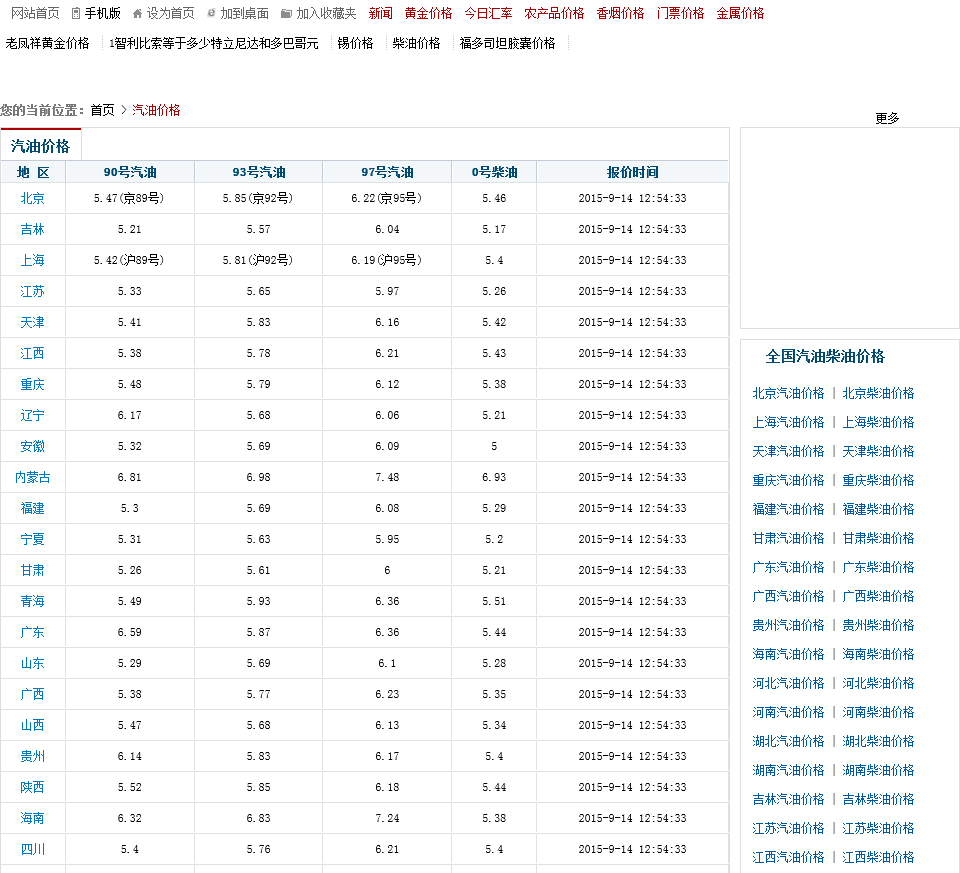Viewport: 960px width, 873px height.
Task: Open the 广东汽油价格 sidebar link
Action: [788, 568]
